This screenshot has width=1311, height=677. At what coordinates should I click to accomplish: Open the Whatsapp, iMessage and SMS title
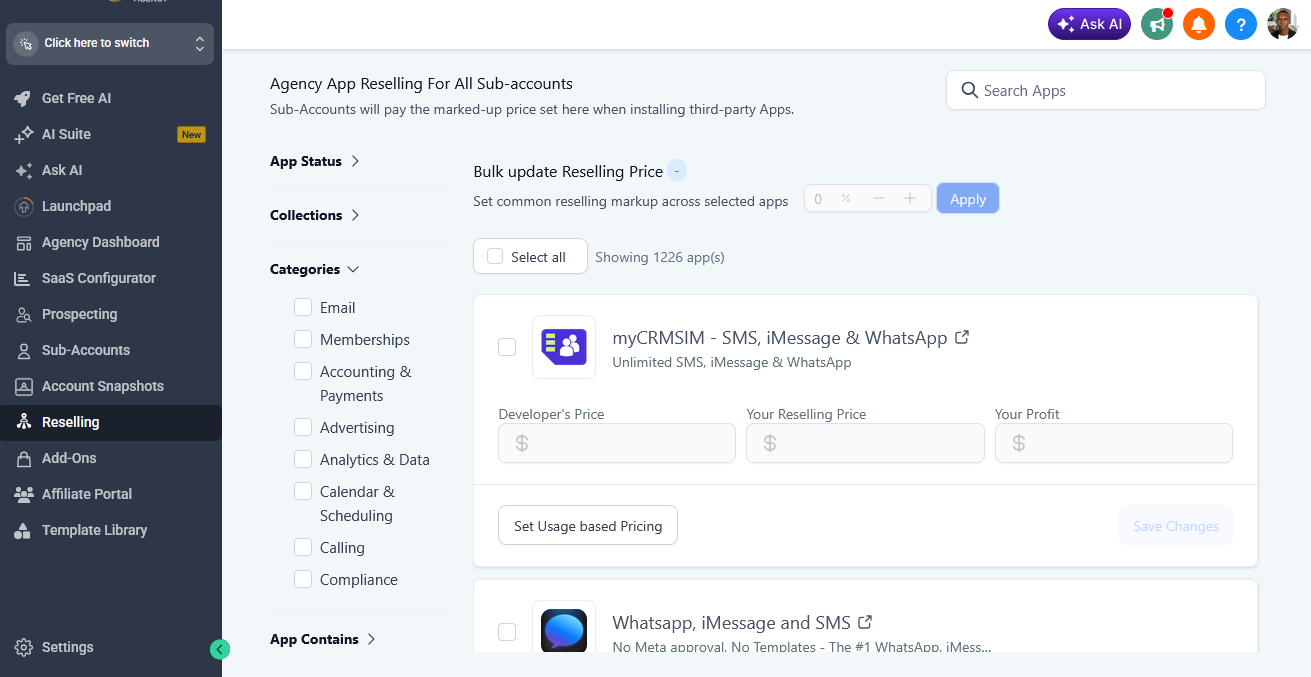click(732, 622)
